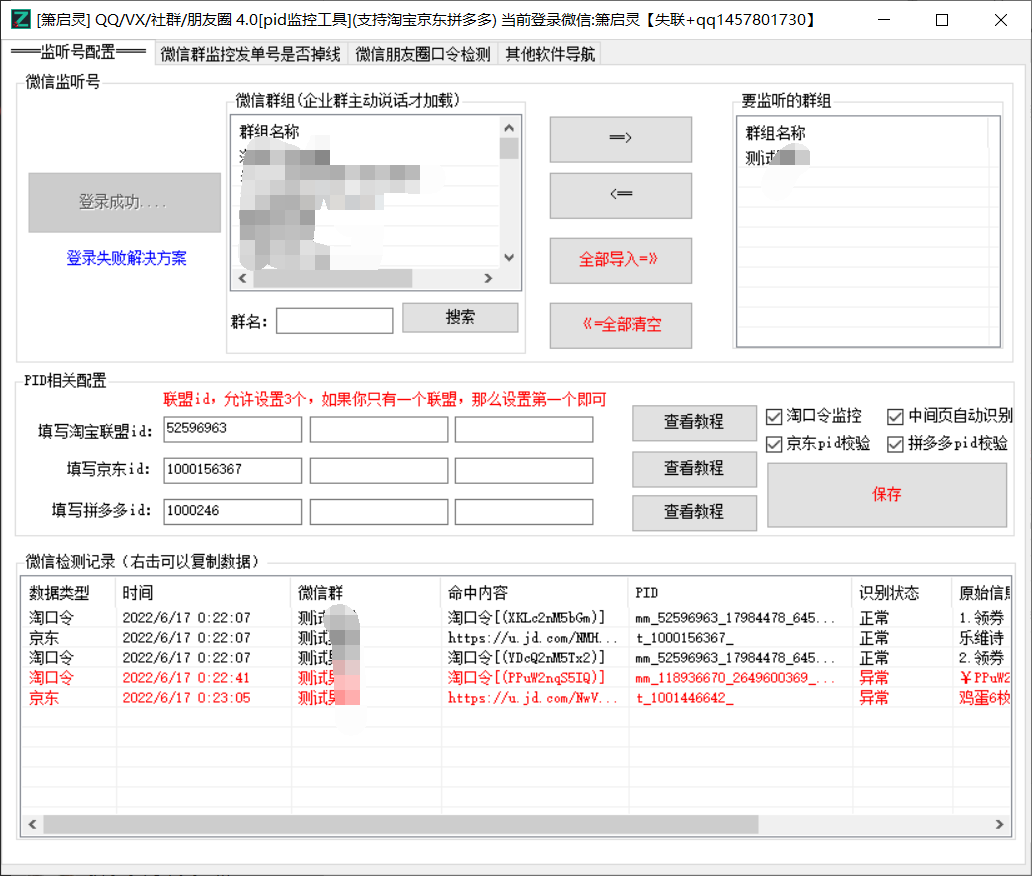The width and height of the screenshot is (1032, 876).
Task: Click time cell 2022/6/17 0:22:41
Action: click(186, 678)
